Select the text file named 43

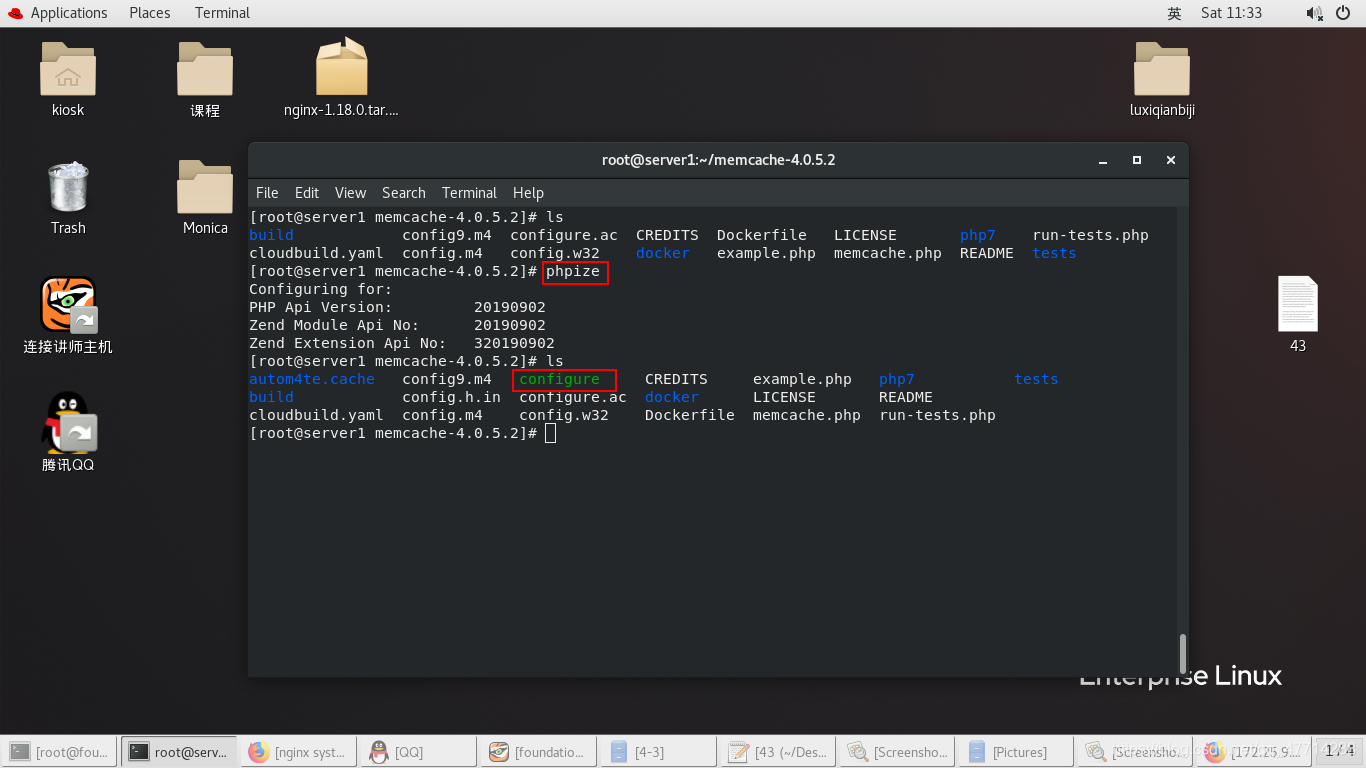(1298, 304)
